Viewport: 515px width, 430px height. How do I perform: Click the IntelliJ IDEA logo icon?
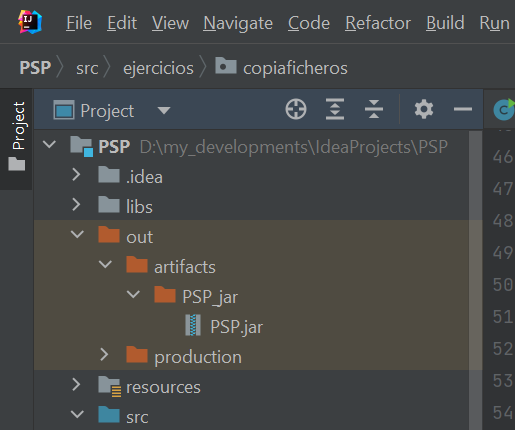pos(30,22)
